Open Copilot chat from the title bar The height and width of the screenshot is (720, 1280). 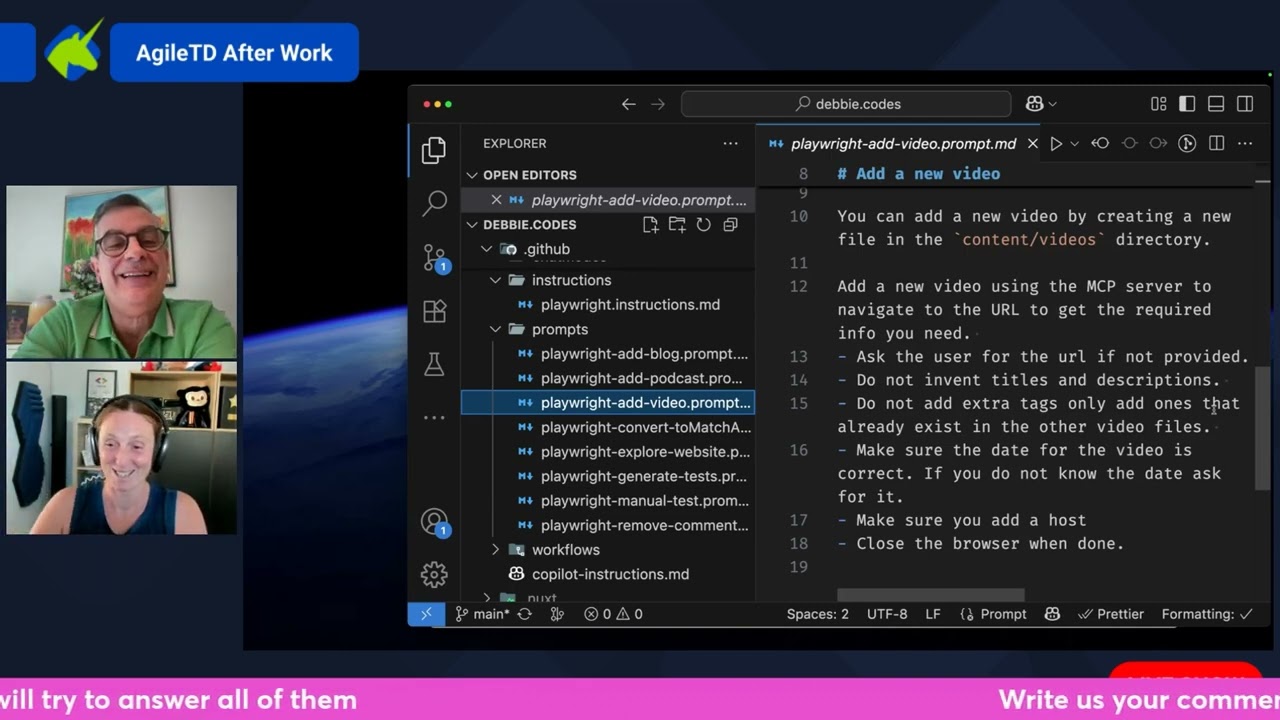coord(1034,104)
